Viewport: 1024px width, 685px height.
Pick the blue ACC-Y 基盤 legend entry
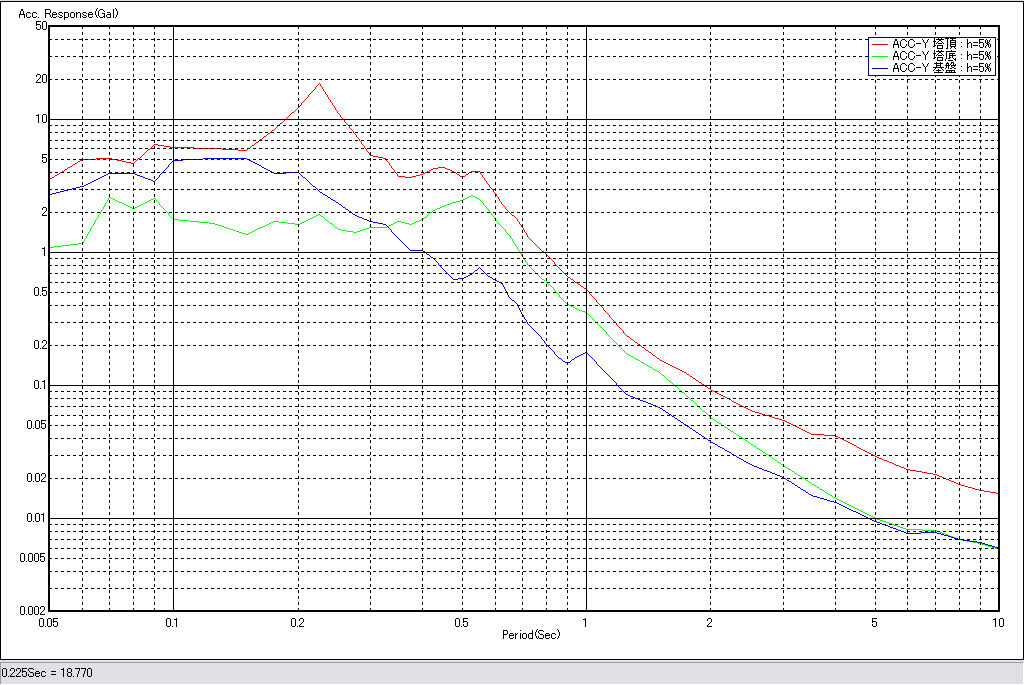point(941,68)
